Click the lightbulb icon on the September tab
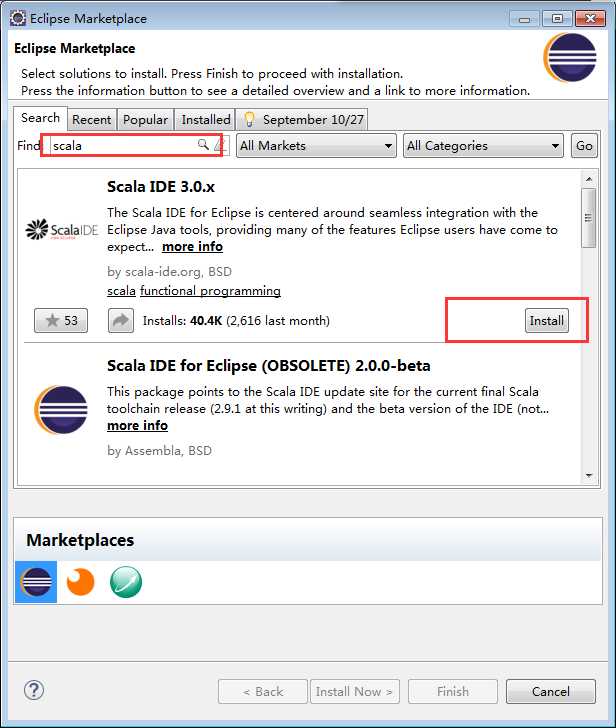 pos(249,119)
